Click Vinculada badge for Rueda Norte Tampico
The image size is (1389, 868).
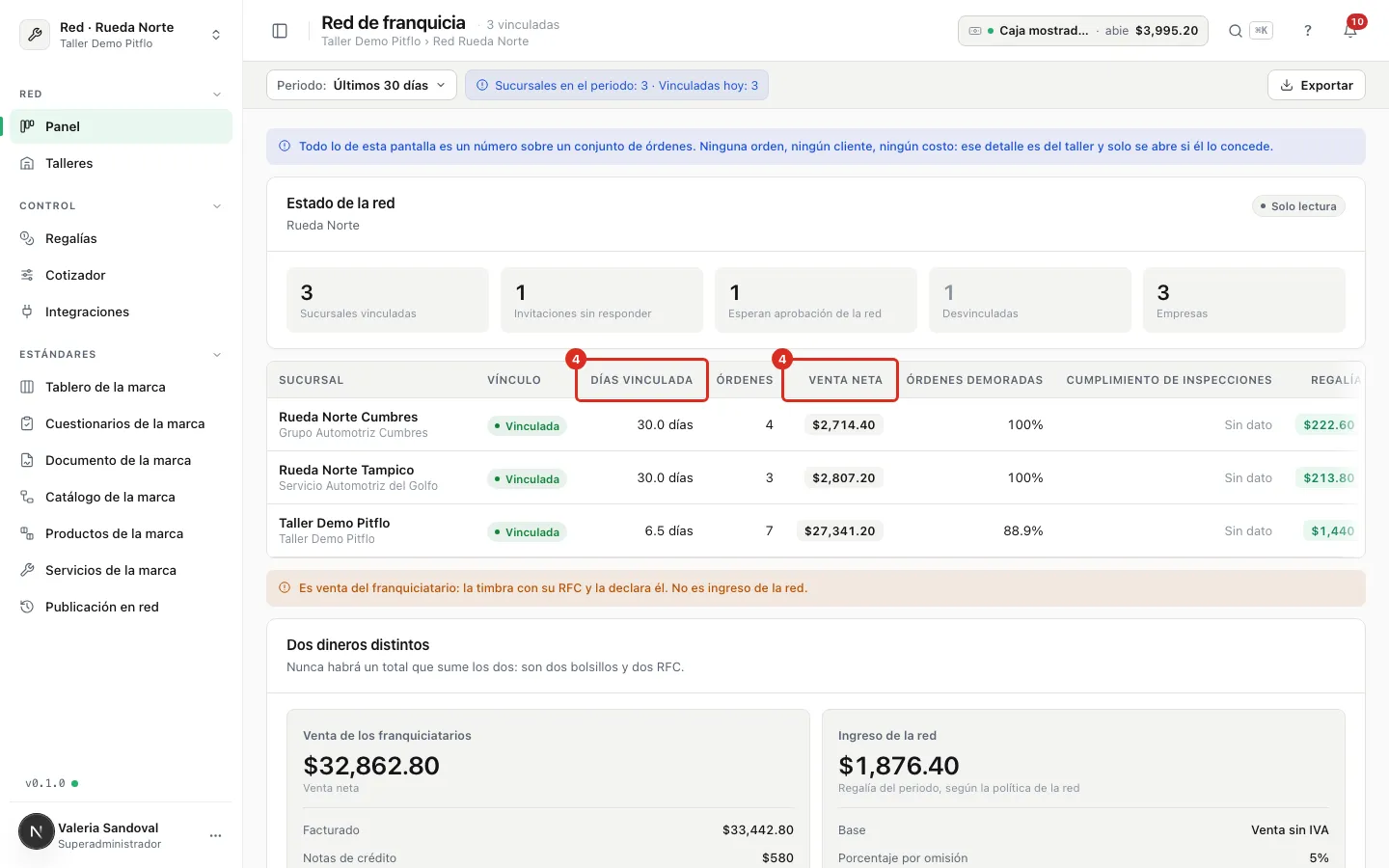(x=527, y=479)
